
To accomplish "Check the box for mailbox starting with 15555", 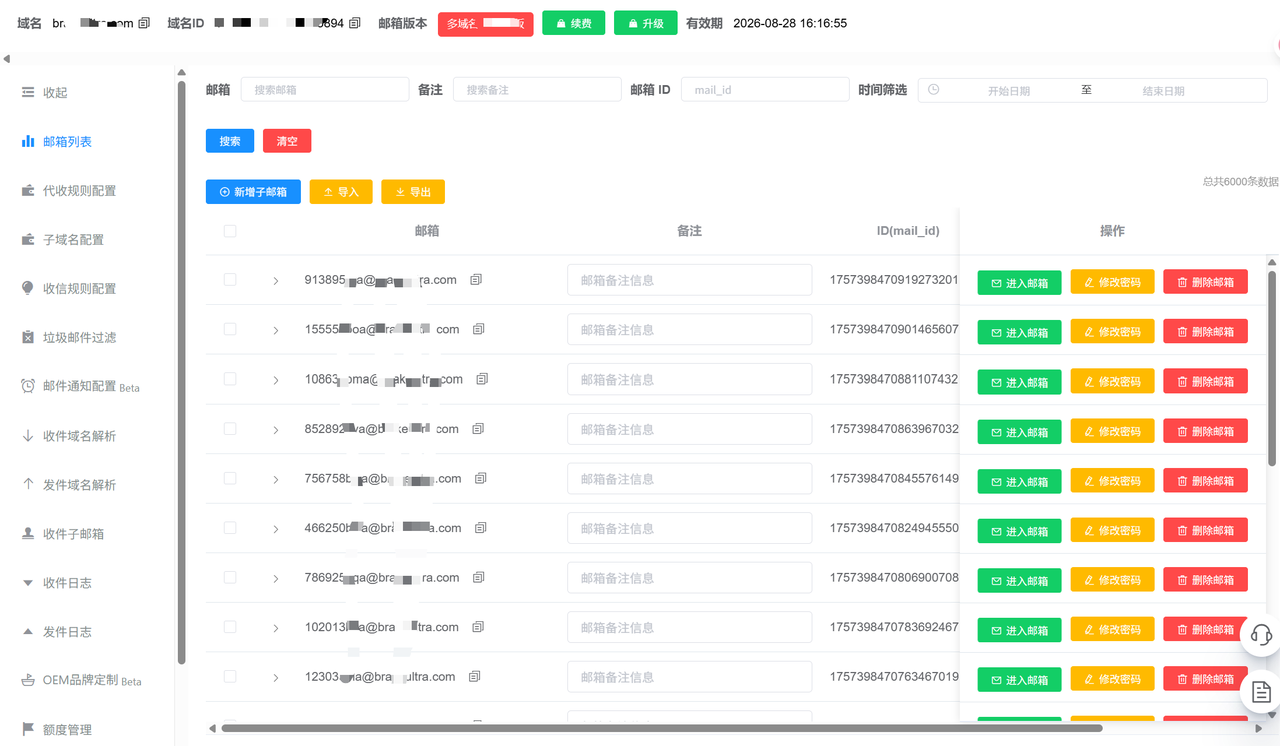I will 230,329.
